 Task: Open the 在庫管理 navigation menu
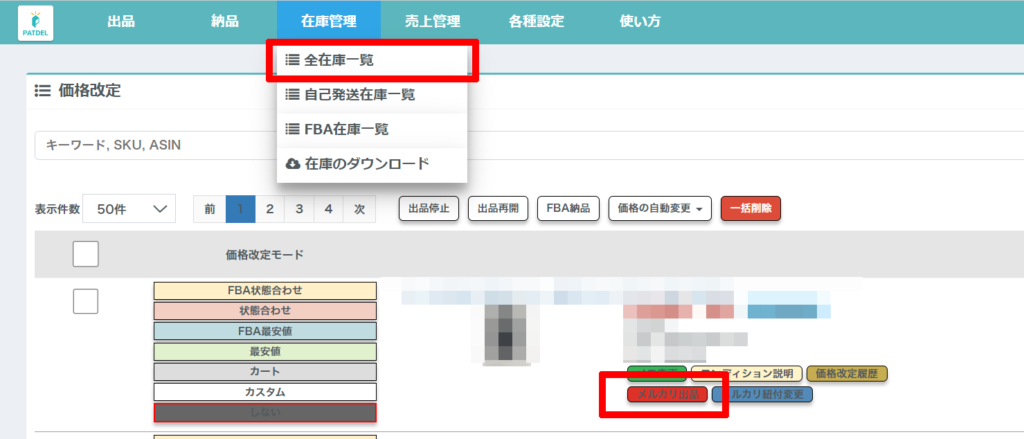click(x=328, y=22)
